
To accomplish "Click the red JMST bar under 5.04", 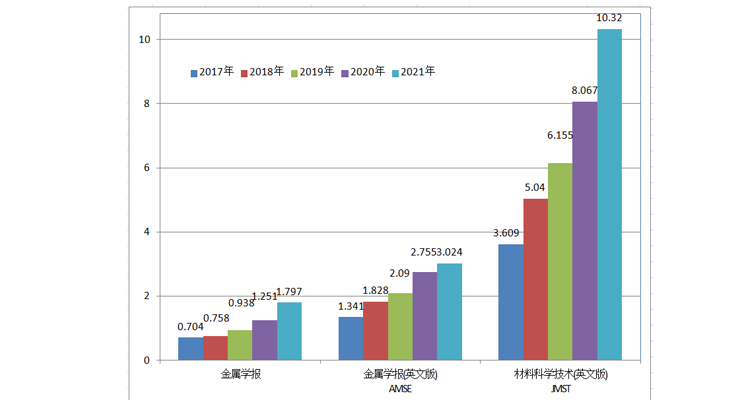I will (x=535, y=280).
